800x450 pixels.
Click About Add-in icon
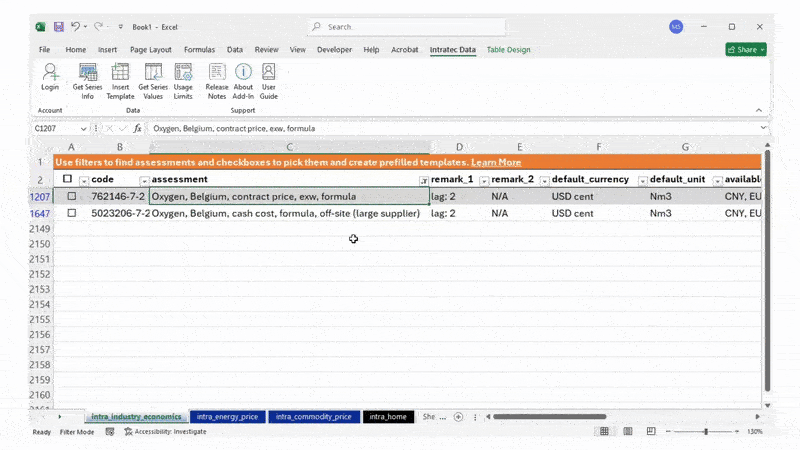coord(243,81)
